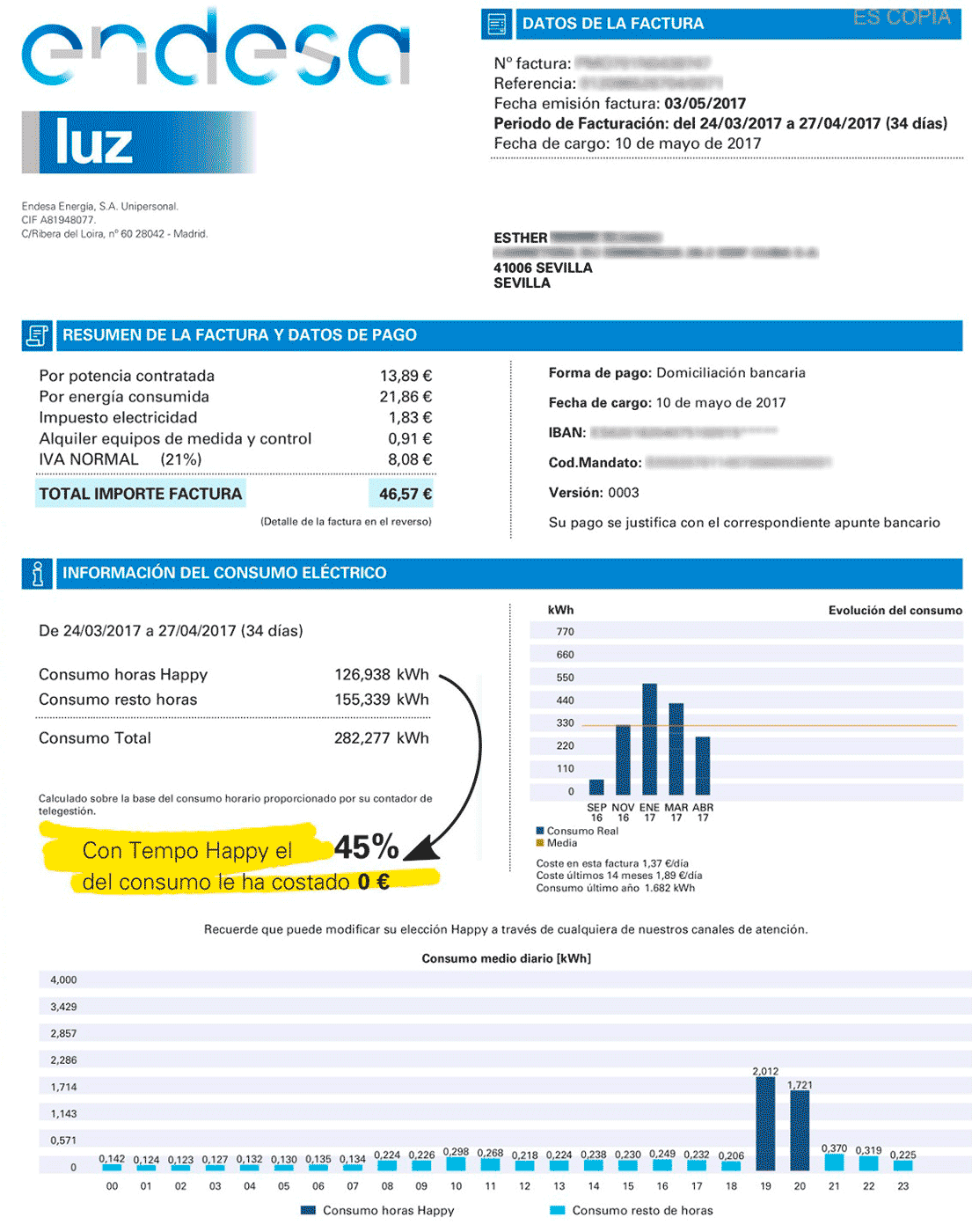Click the Consumo resto de horas legend swatch
This screenshot has width=972, height=1232.
[x=557, y=1210]
